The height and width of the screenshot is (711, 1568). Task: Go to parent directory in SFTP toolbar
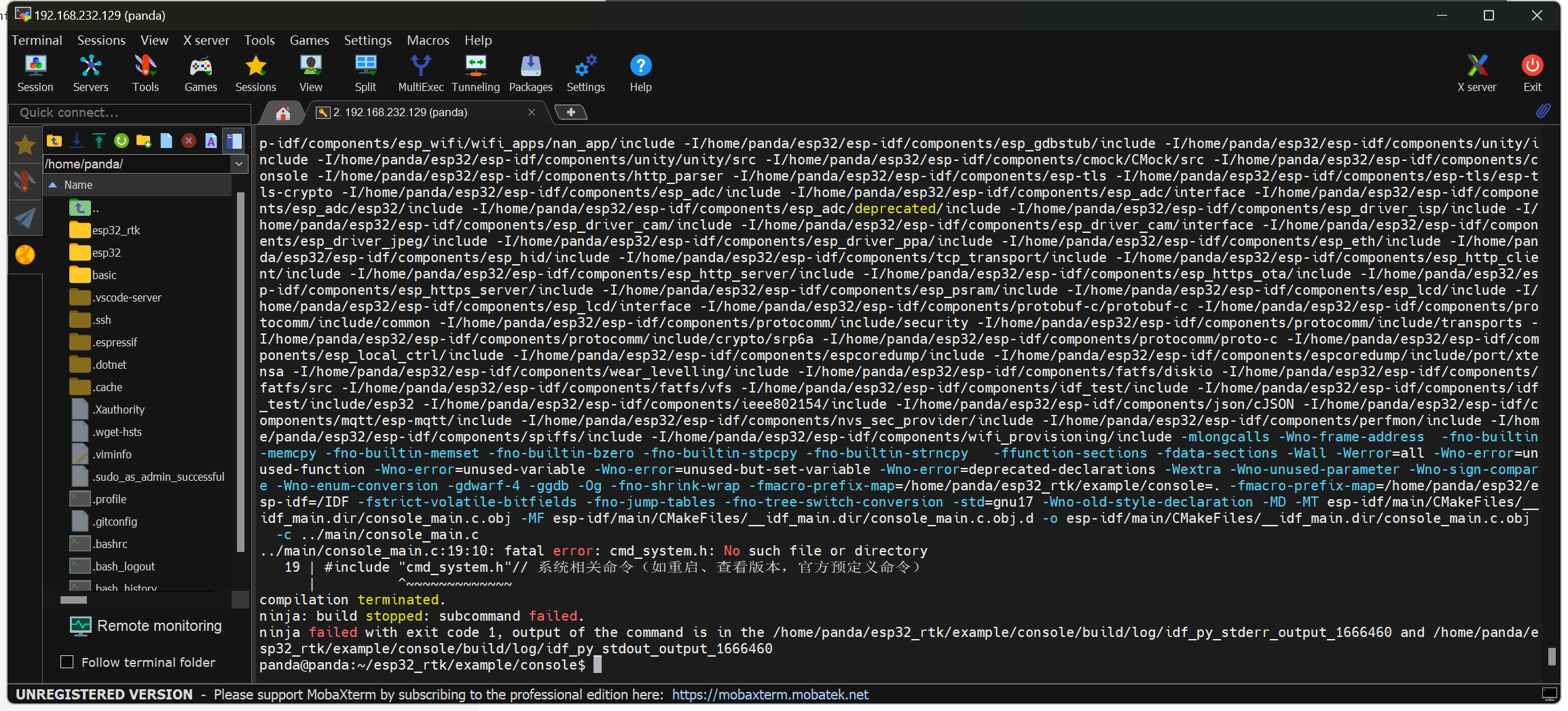(x=54, y=141)
